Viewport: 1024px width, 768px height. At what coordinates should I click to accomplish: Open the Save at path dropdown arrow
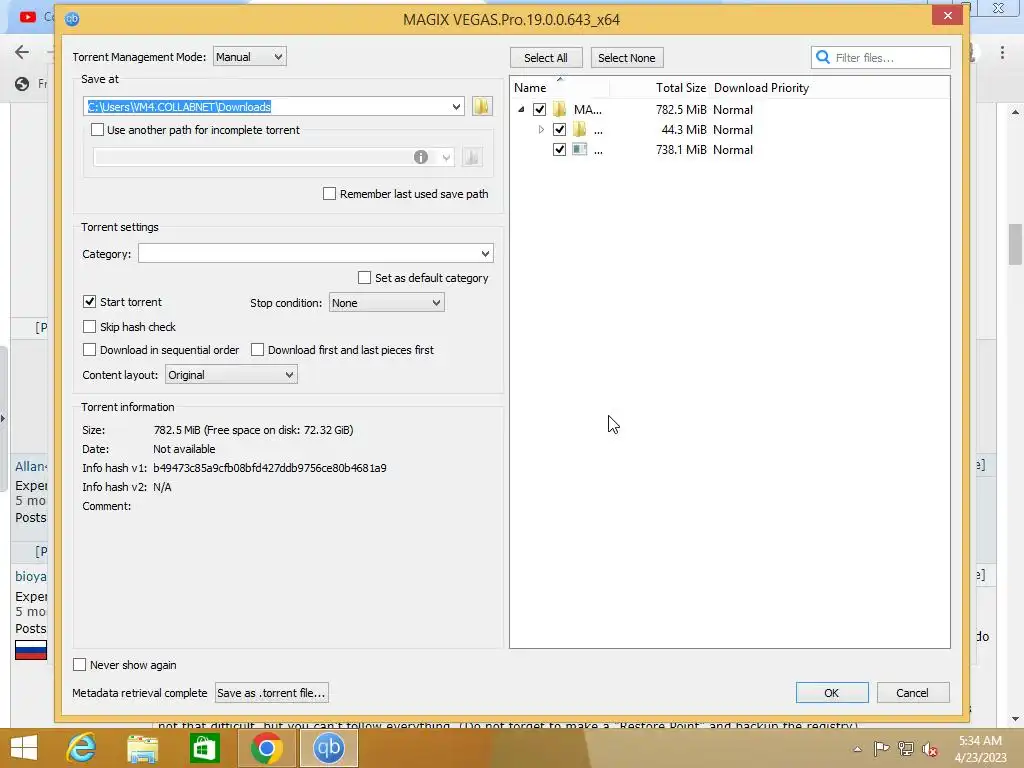coord(456,106)
